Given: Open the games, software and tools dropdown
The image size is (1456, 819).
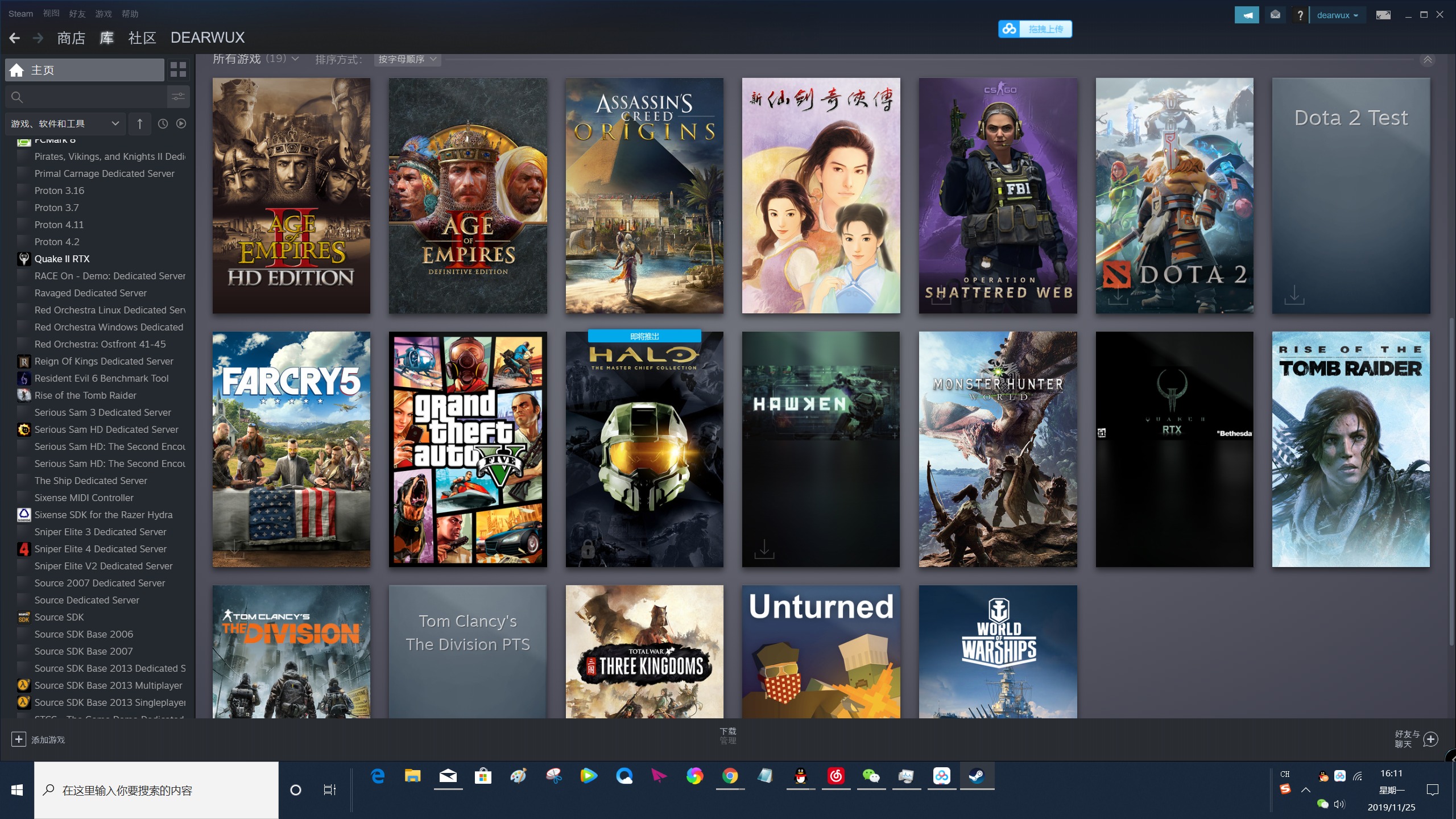Looking at the screenshot, I should 65,123.
